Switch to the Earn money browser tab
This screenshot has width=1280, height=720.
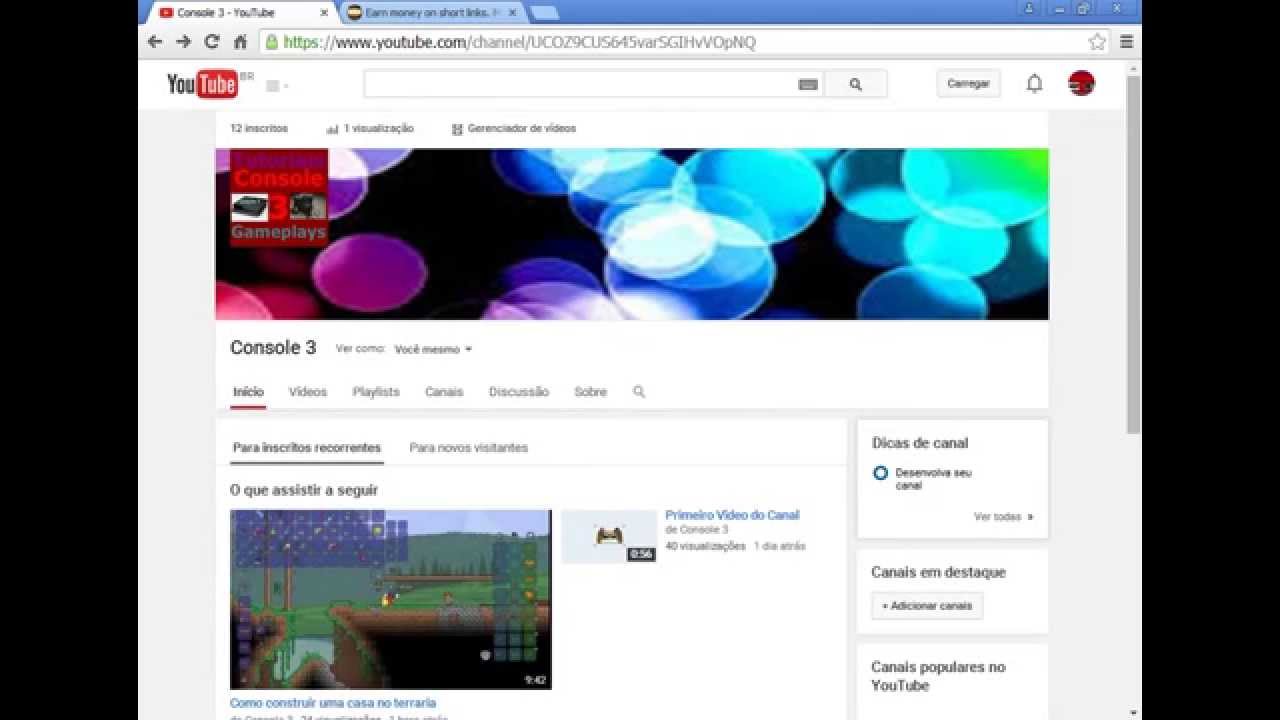(432, 13)
